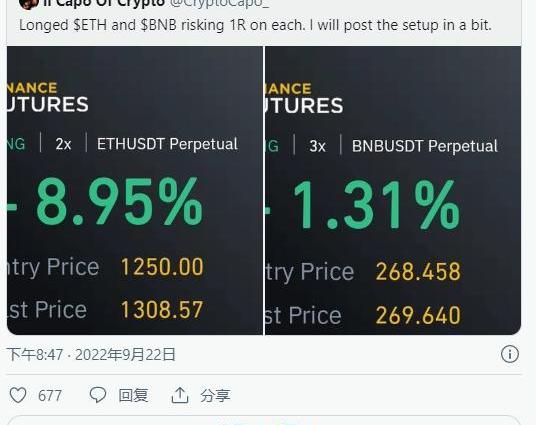Open the ETHUSDT Perpetual futures image

[135, 190]
